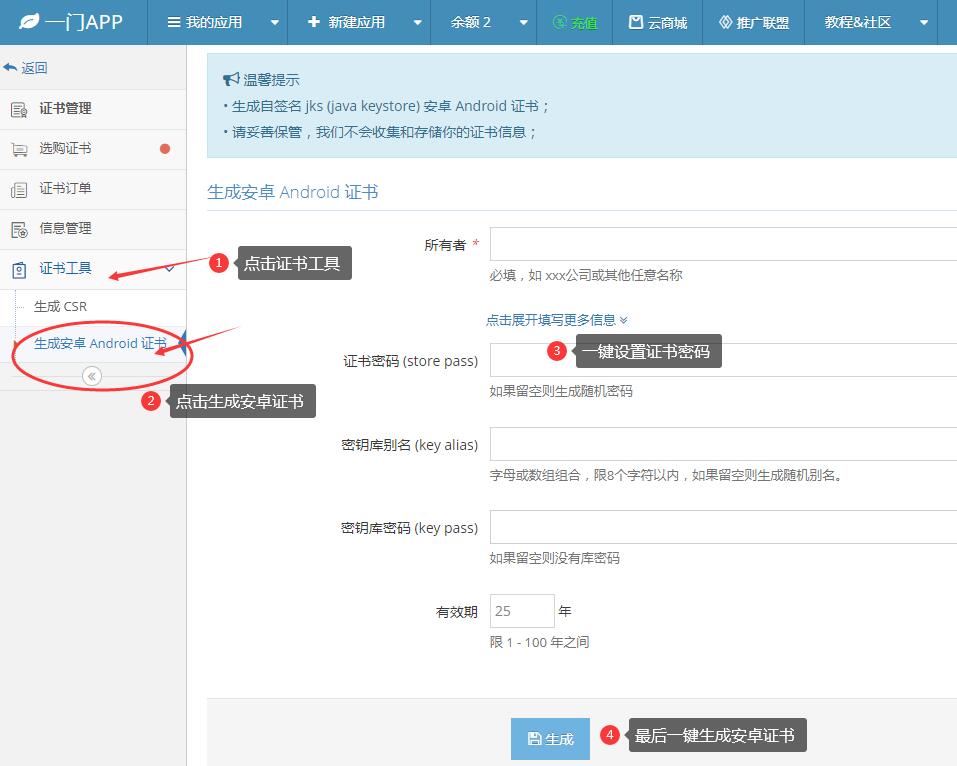Screen dimensions: 957x766
Task: Open 生成 CSR sub-item
Action: (60, 306)
